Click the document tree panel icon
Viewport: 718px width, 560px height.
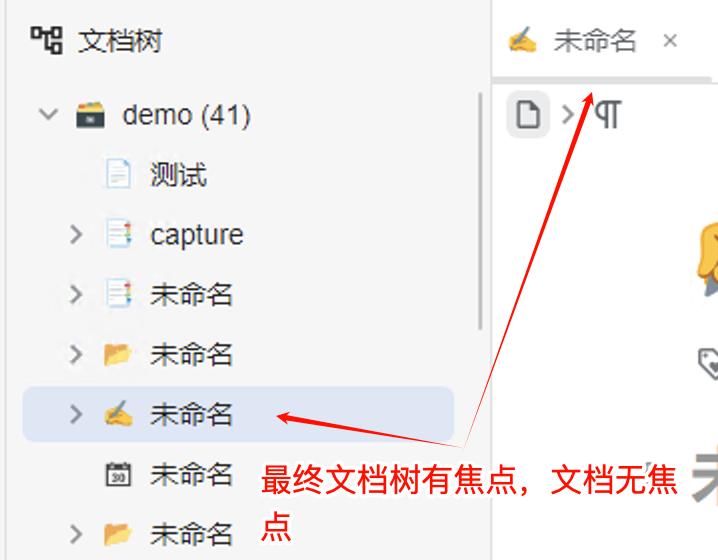(46, 40)
